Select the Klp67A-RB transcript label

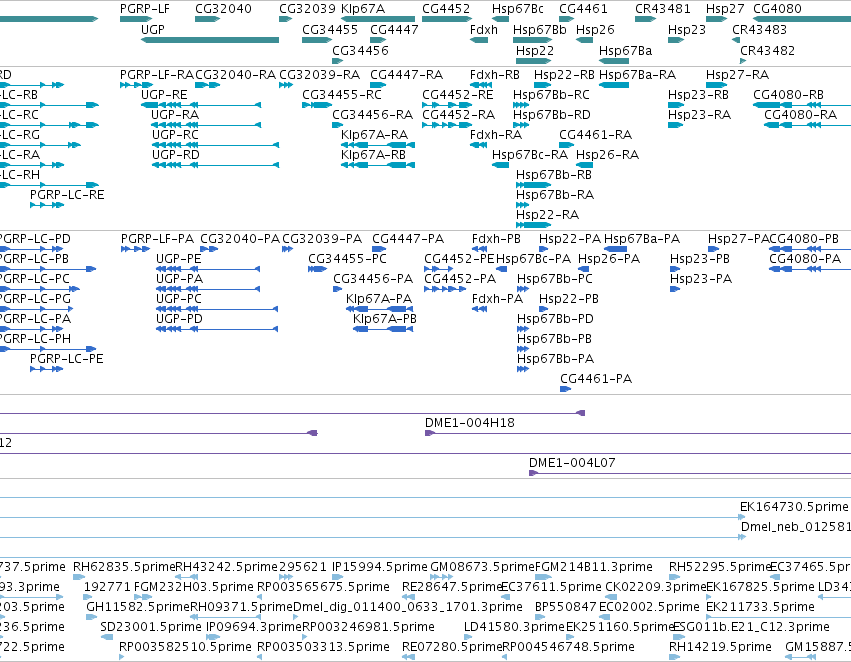(x=373, y=155)
